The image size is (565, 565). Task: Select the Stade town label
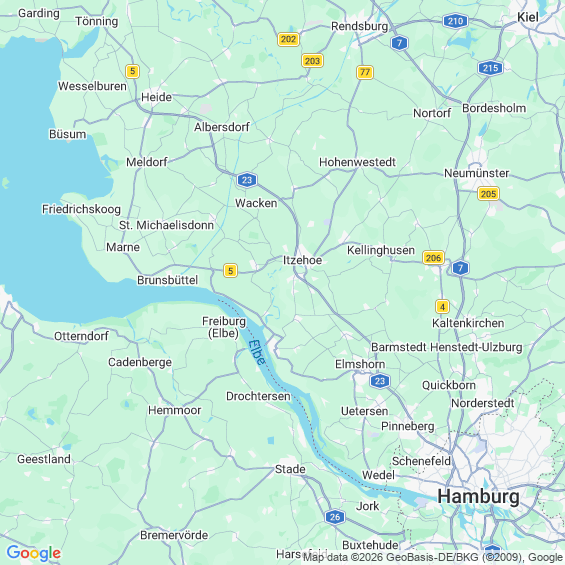(x=290, y=469)
